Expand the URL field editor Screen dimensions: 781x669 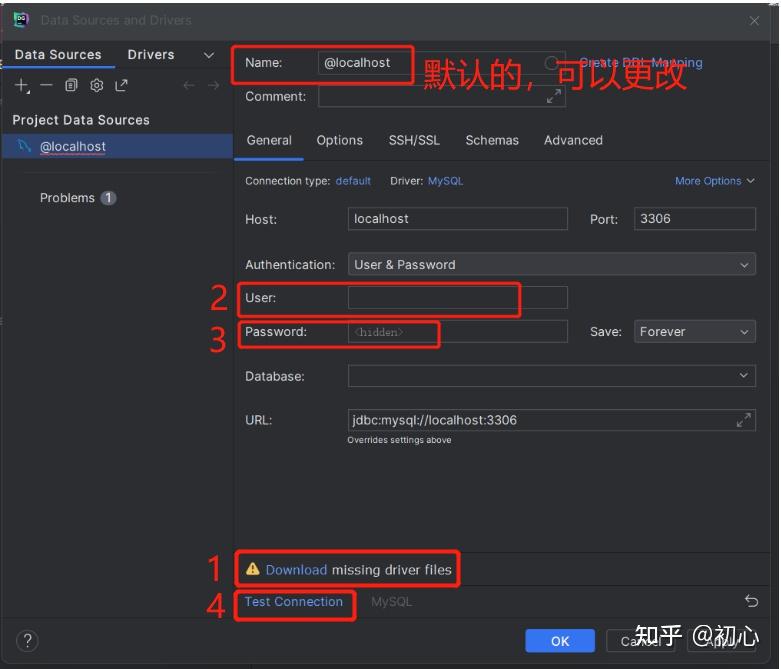[x=743, y=420]
